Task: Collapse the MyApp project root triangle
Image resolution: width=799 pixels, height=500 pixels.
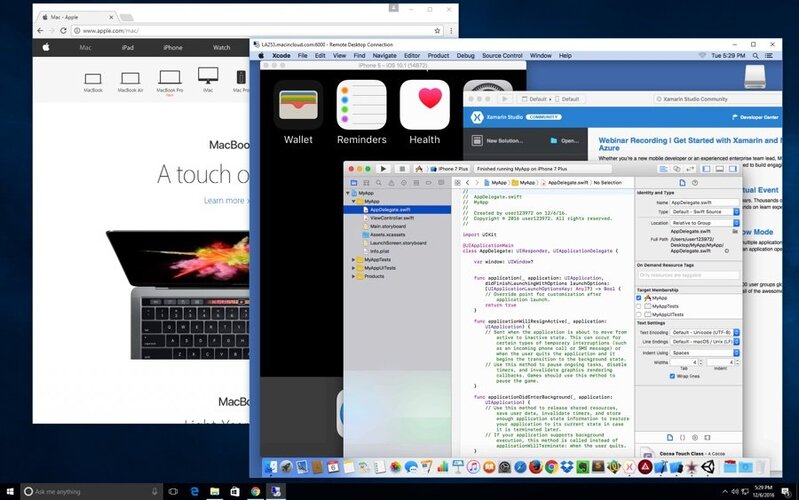Action: 348,193
